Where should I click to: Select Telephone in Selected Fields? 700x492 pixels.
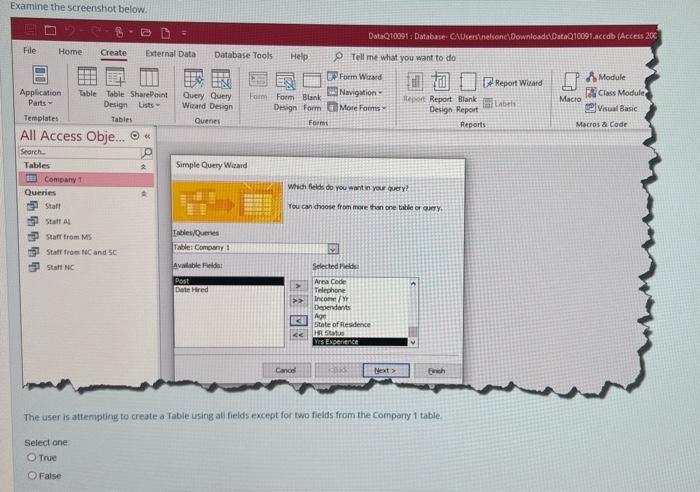click(x=329, y=290)
